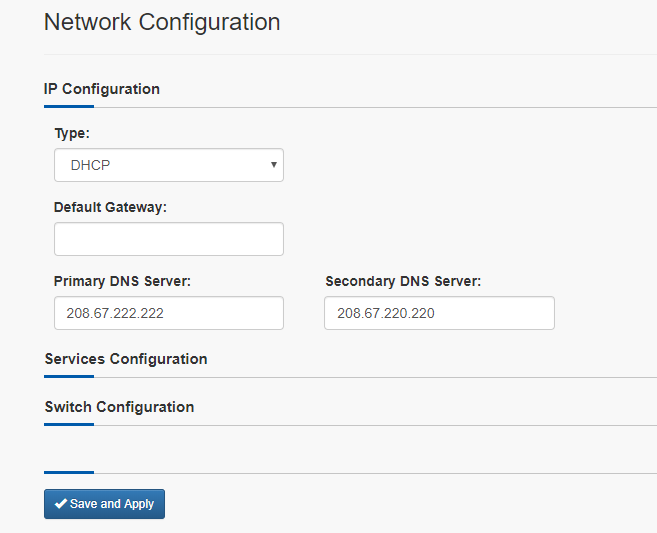Expand the Services Configuration section
Image resolution: width=657 pixels, height=533 pixels.
(x=126, y=359)
